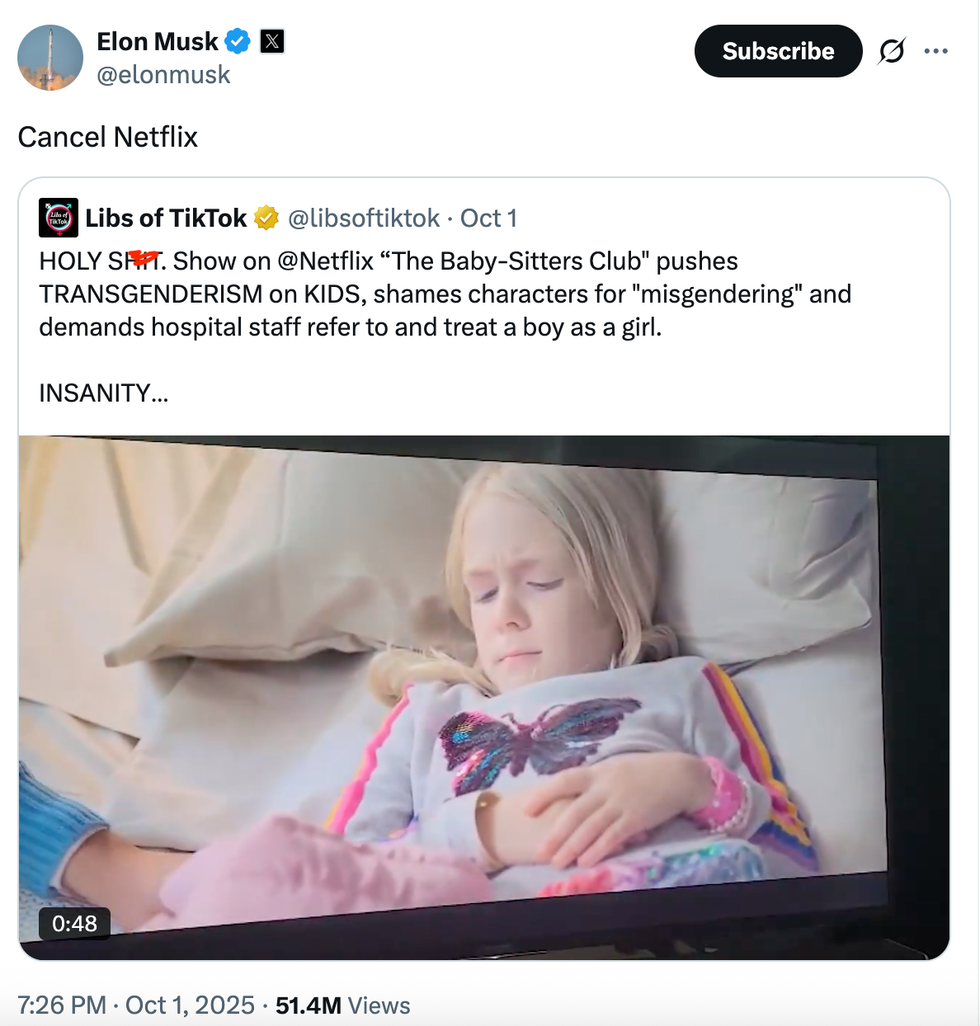The image size is (980, 1026).
Task: Click the gold verified badge
Action: (x=266, y=218)
